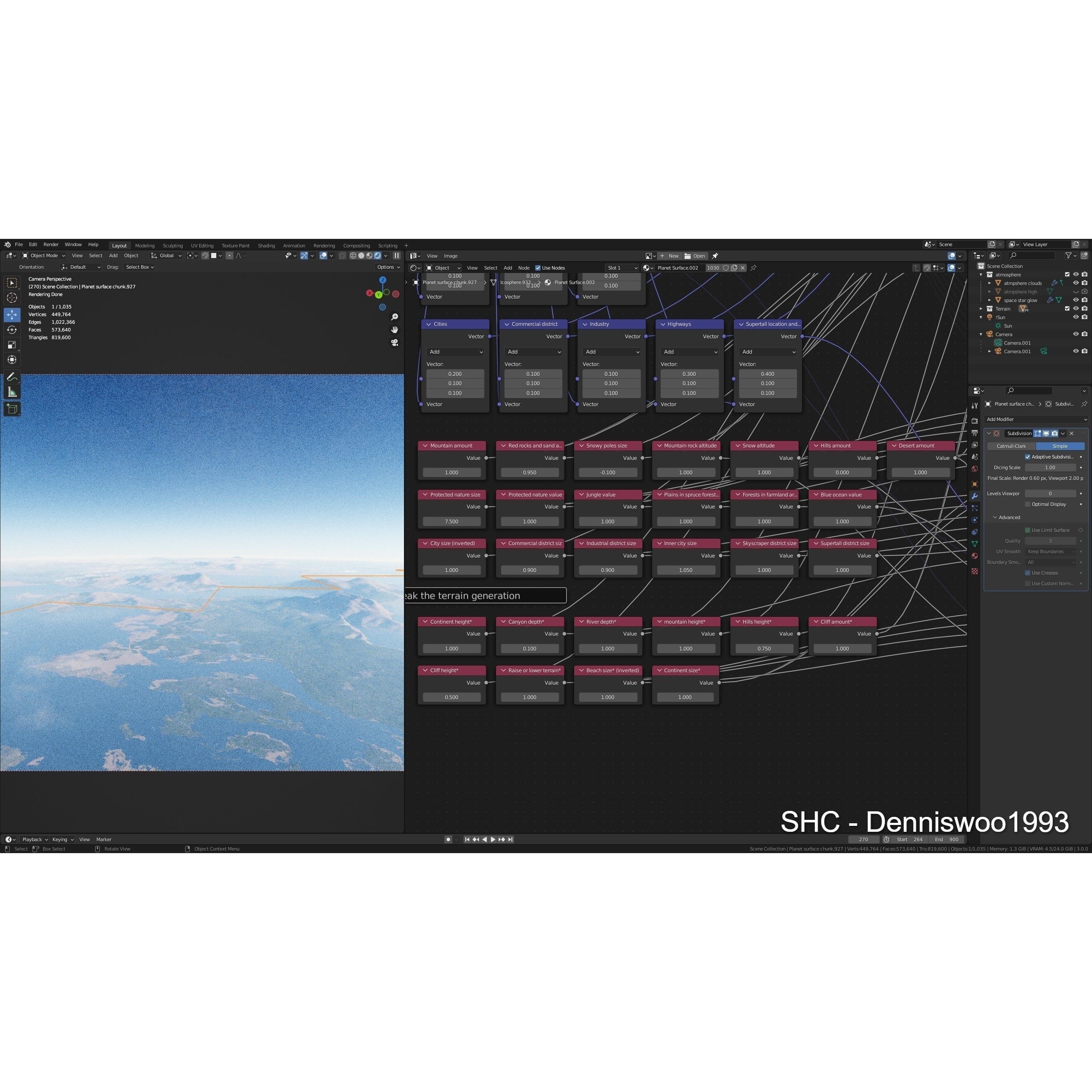
Task: Expand the Terrain collection in outliner
Action: [981, 308]
